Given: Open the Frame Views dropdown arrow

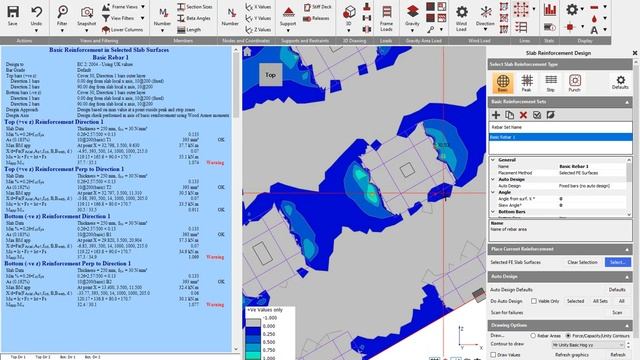Looking at the screenshot, I should point(143,7).
